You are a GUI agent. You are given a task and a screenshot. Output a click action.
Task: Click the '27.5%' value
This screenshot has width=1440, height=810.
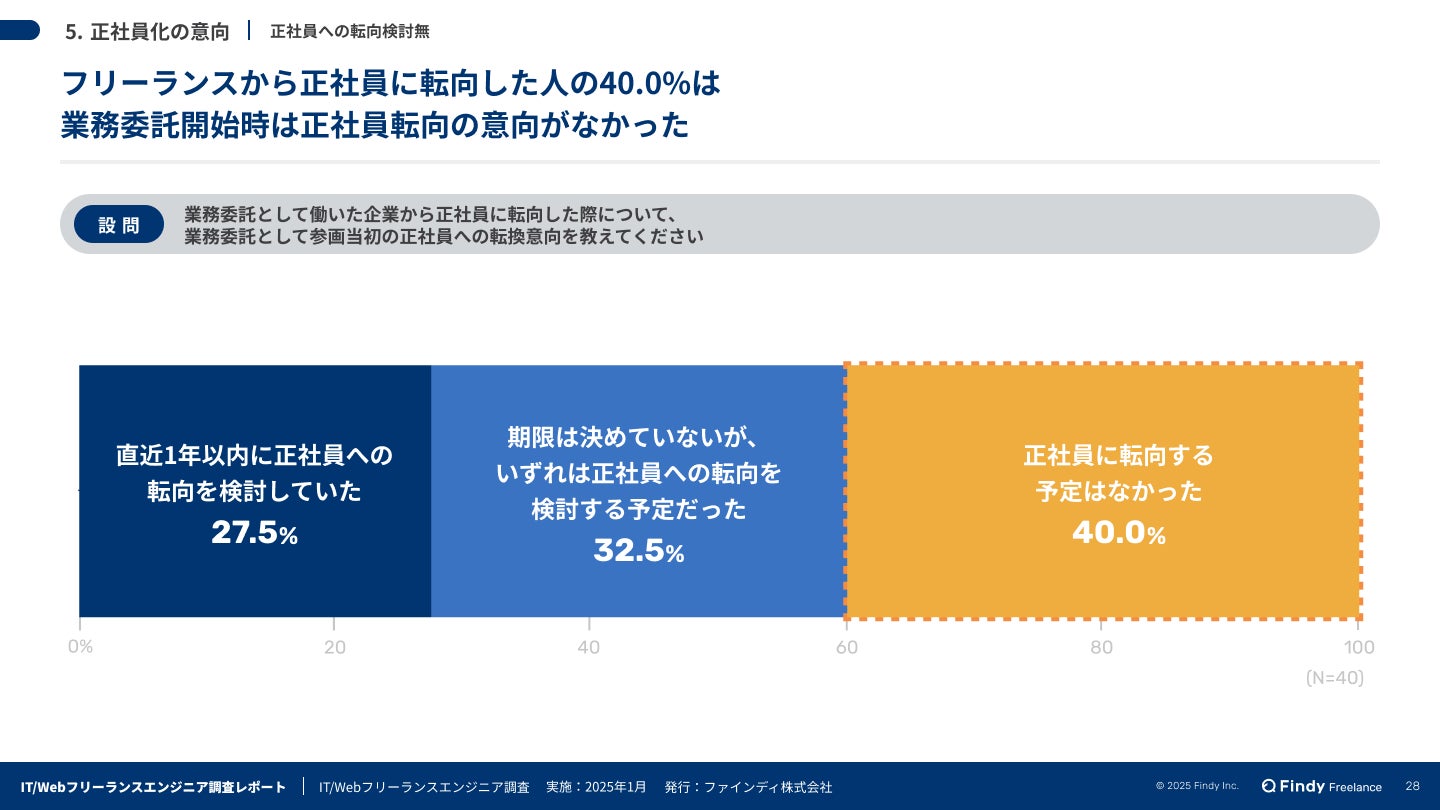[x=255, y=533]
